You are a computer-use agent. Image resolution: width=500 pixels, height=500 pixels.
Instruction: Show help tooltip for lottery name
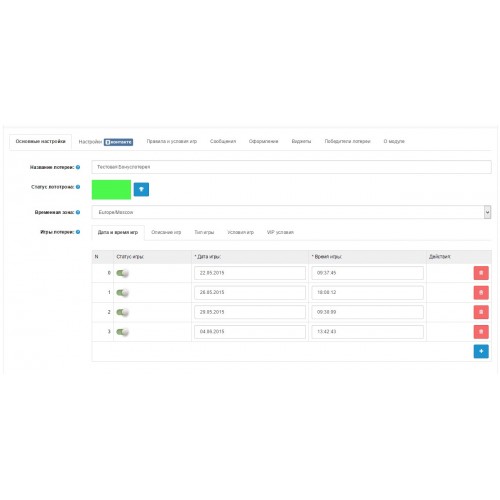[78, 167]
